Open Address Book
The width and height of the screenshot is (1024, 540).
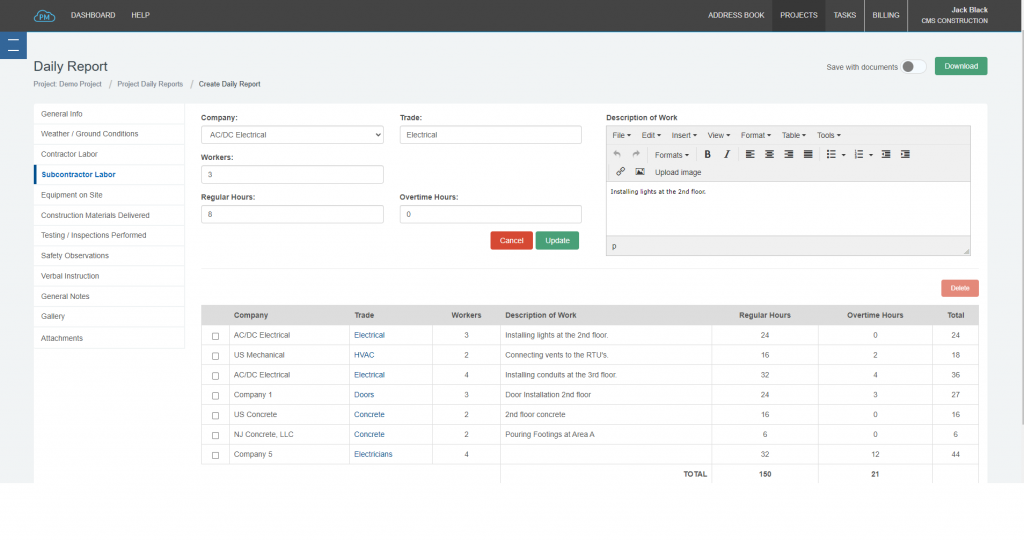point(736,15)
